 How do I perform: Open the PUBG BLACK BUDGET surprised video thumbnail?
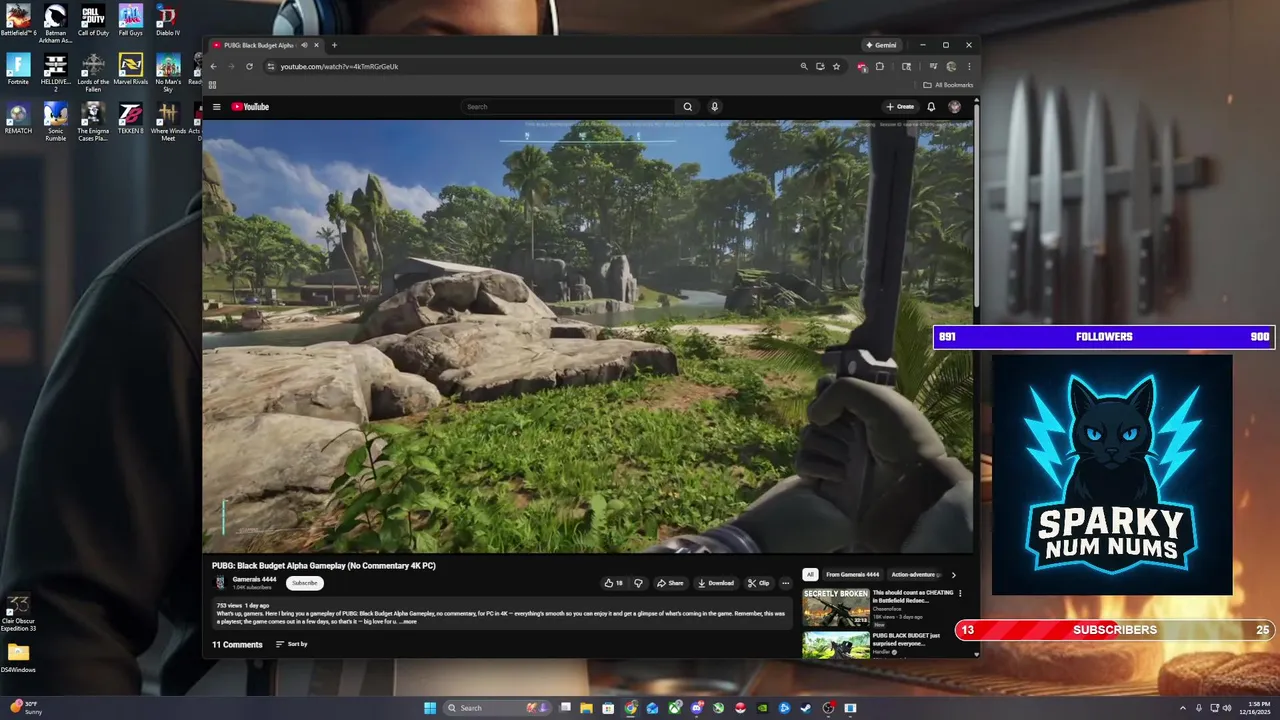tap(836, 645)
